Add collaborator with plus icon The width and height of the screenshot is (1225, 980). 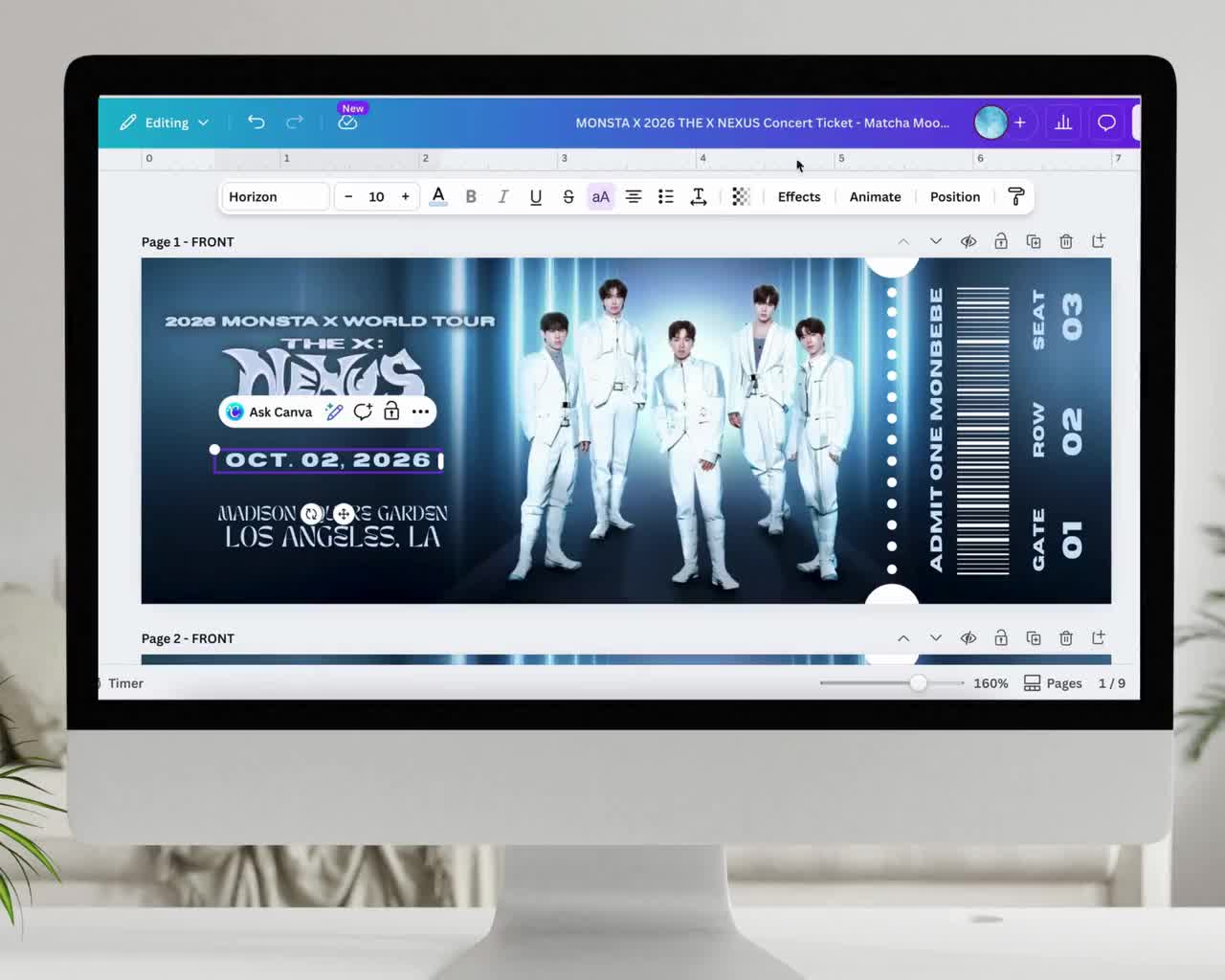[1020, 122]
